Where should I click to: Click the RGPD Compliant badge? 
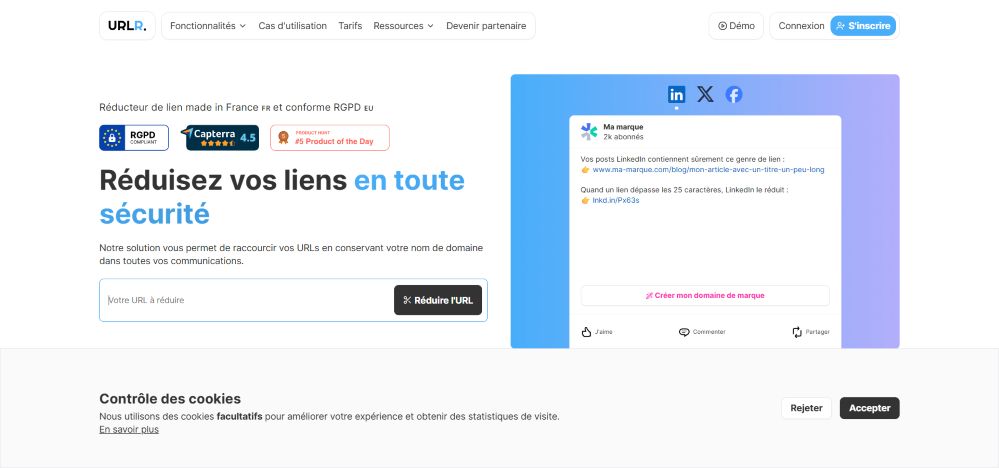(x=134, y=138)
